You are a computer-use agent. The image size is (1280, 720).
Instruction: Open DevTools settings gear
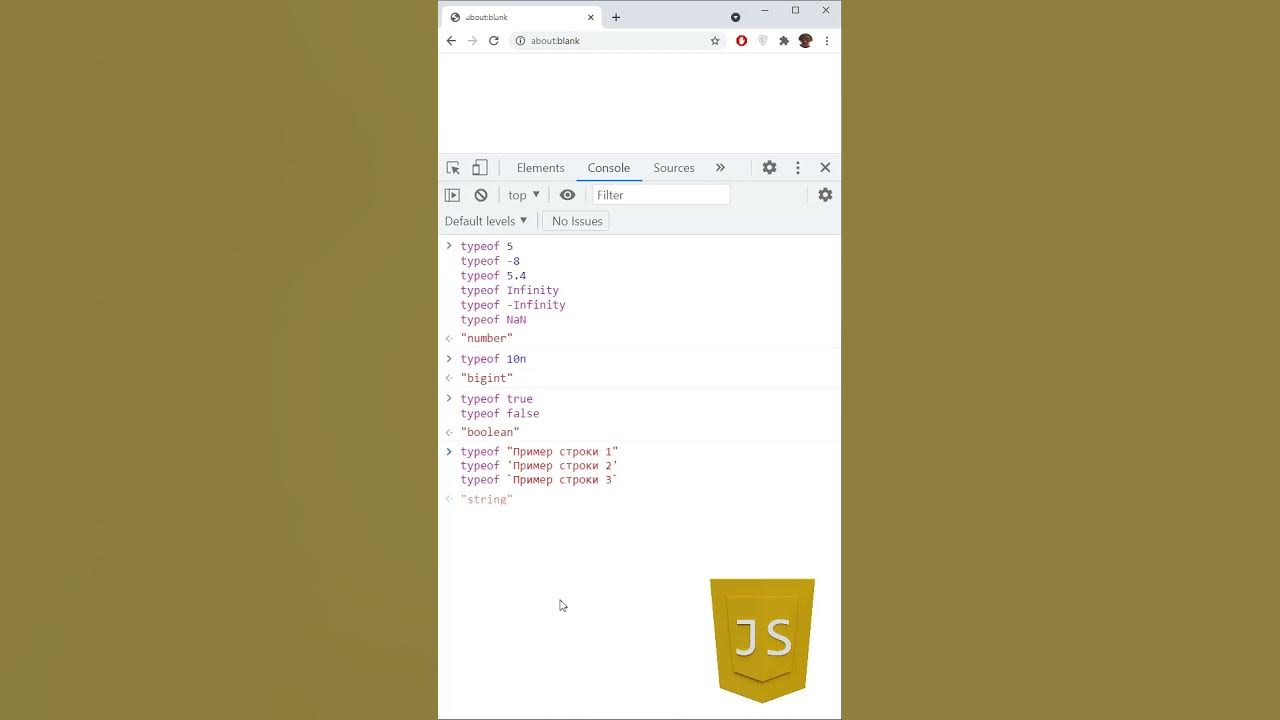[x=769, y=168]
